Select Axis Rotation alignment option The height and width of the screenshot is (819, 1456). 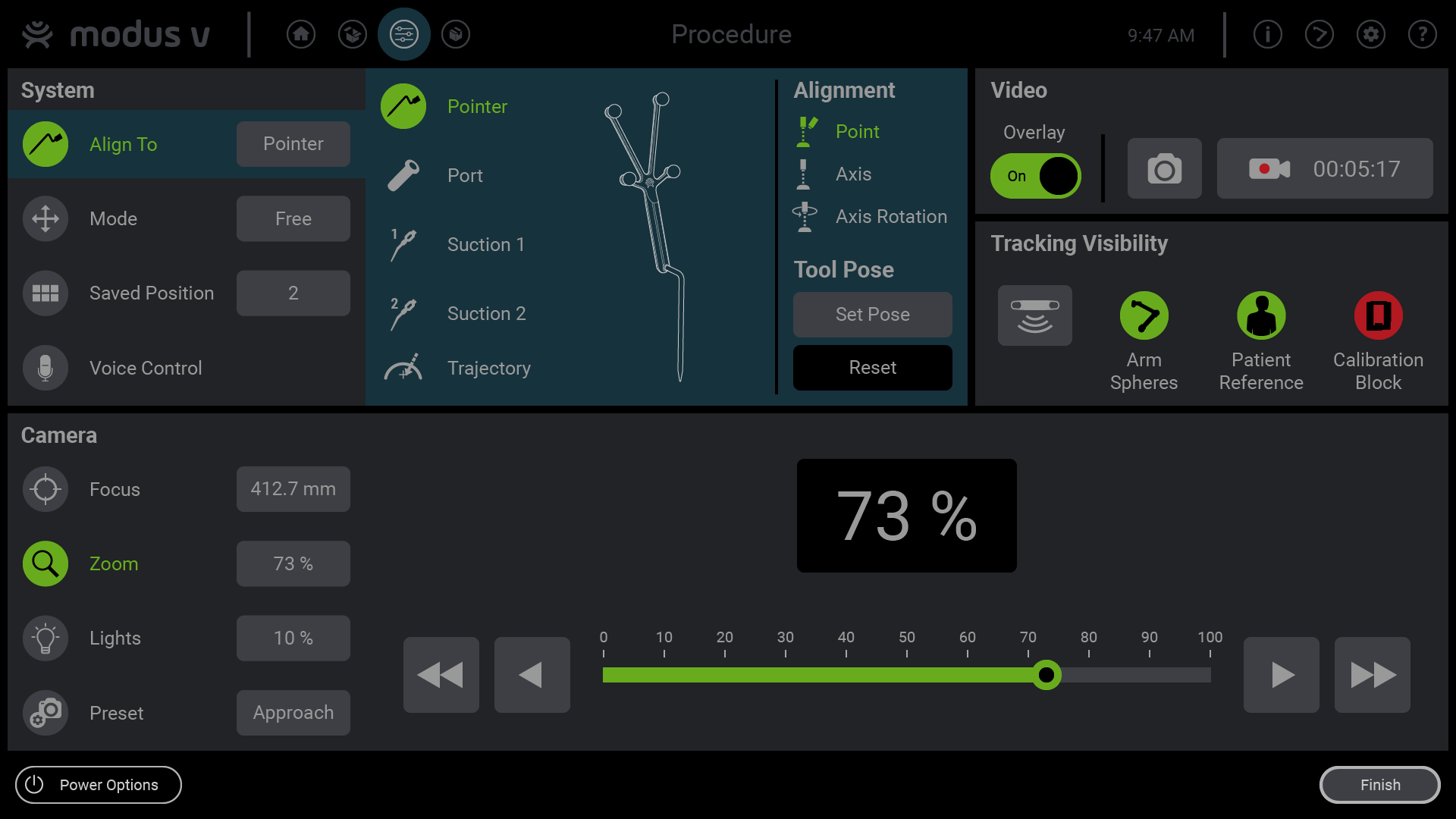point(890,216)
